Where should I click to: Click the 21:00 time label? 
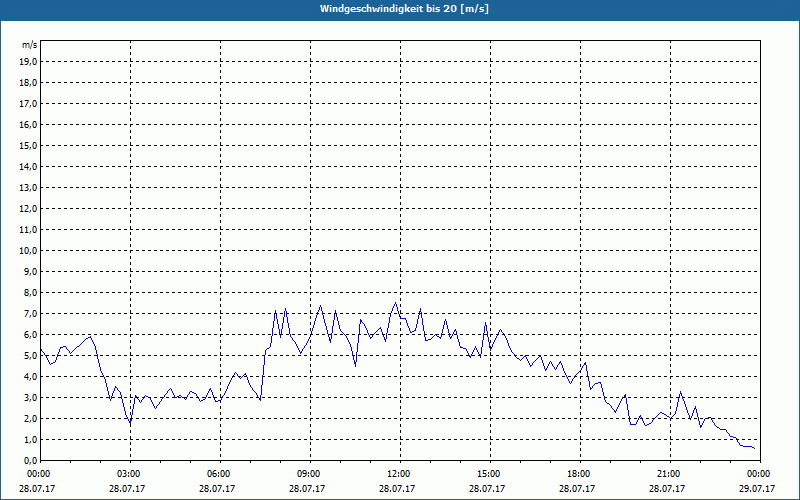pyautogui.click(x=670, y=474)
